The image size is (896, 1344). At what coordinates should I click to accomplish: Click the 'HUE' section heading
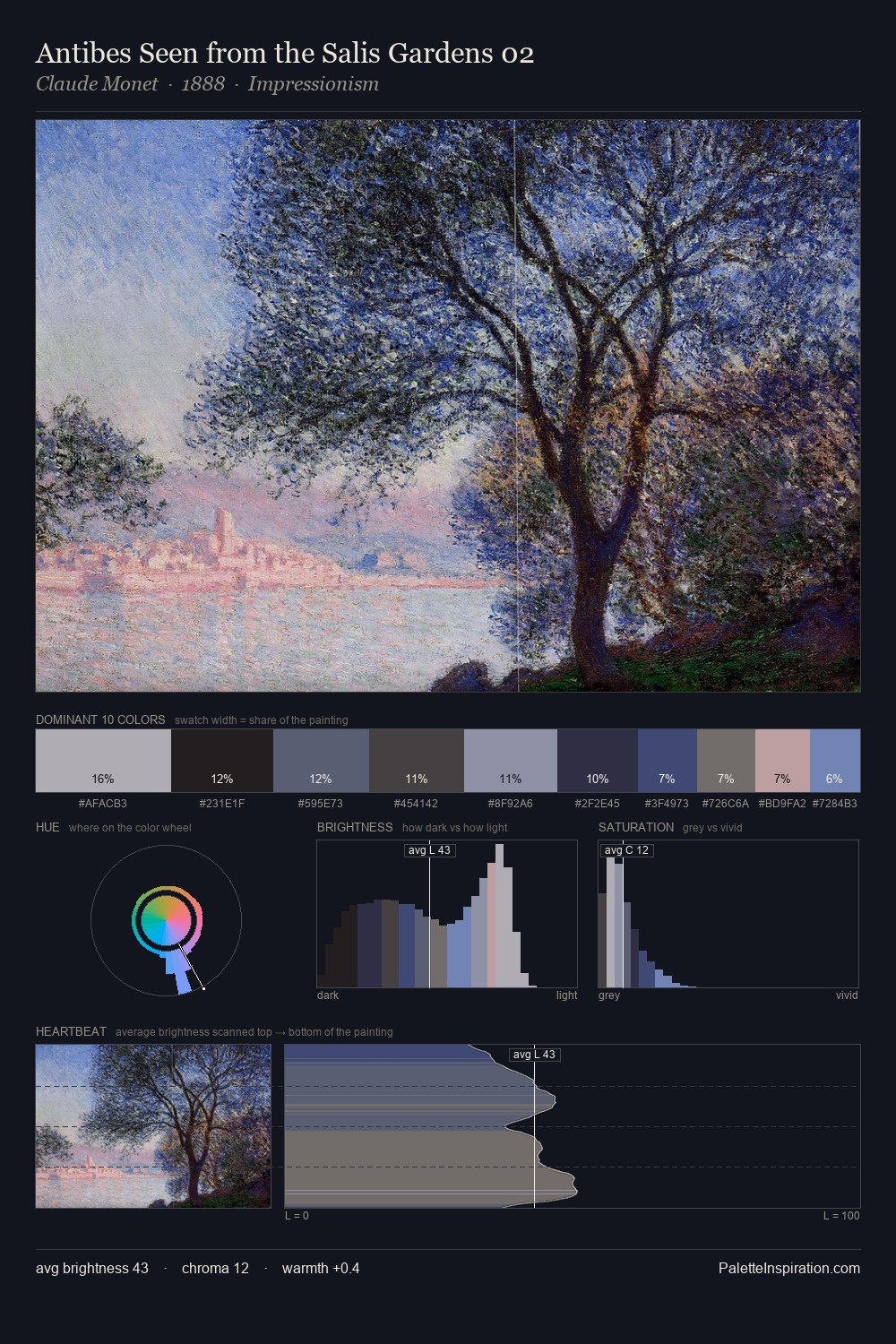tap(47, 827)
